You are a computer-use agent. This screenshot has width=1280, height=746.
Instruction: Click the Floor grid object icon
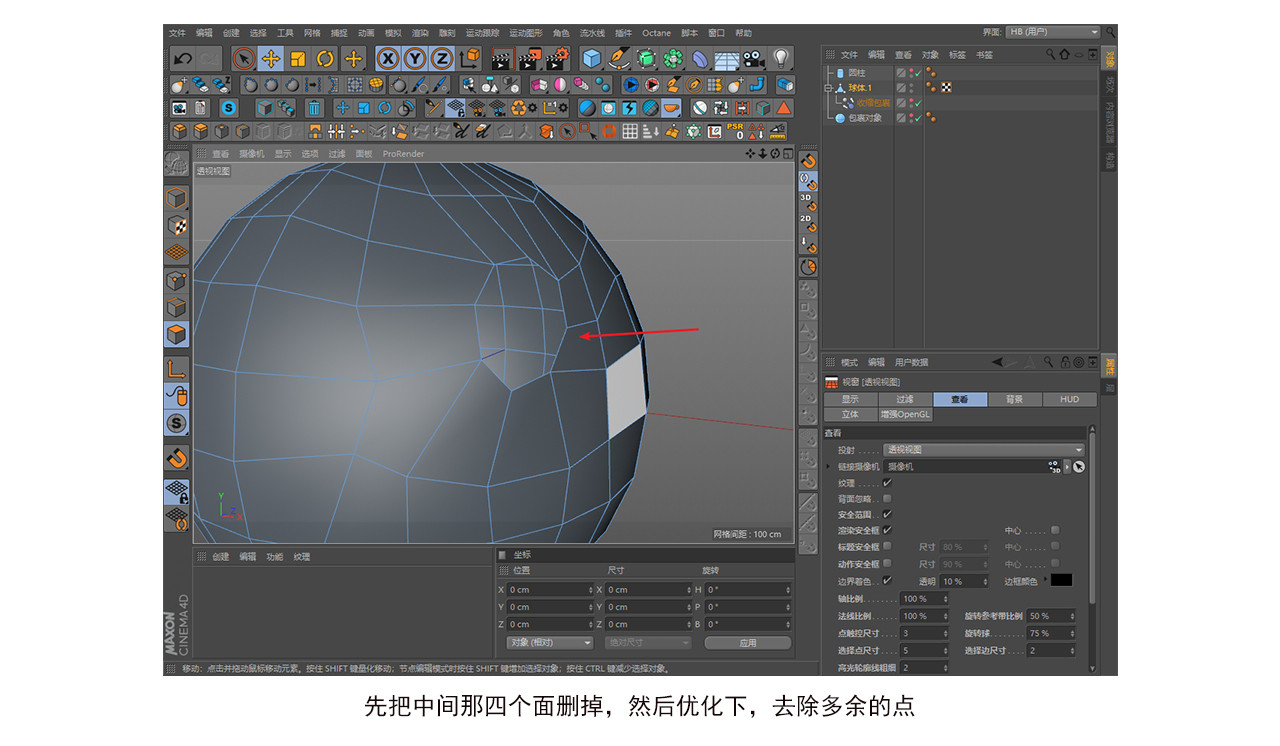click(726, 59)
